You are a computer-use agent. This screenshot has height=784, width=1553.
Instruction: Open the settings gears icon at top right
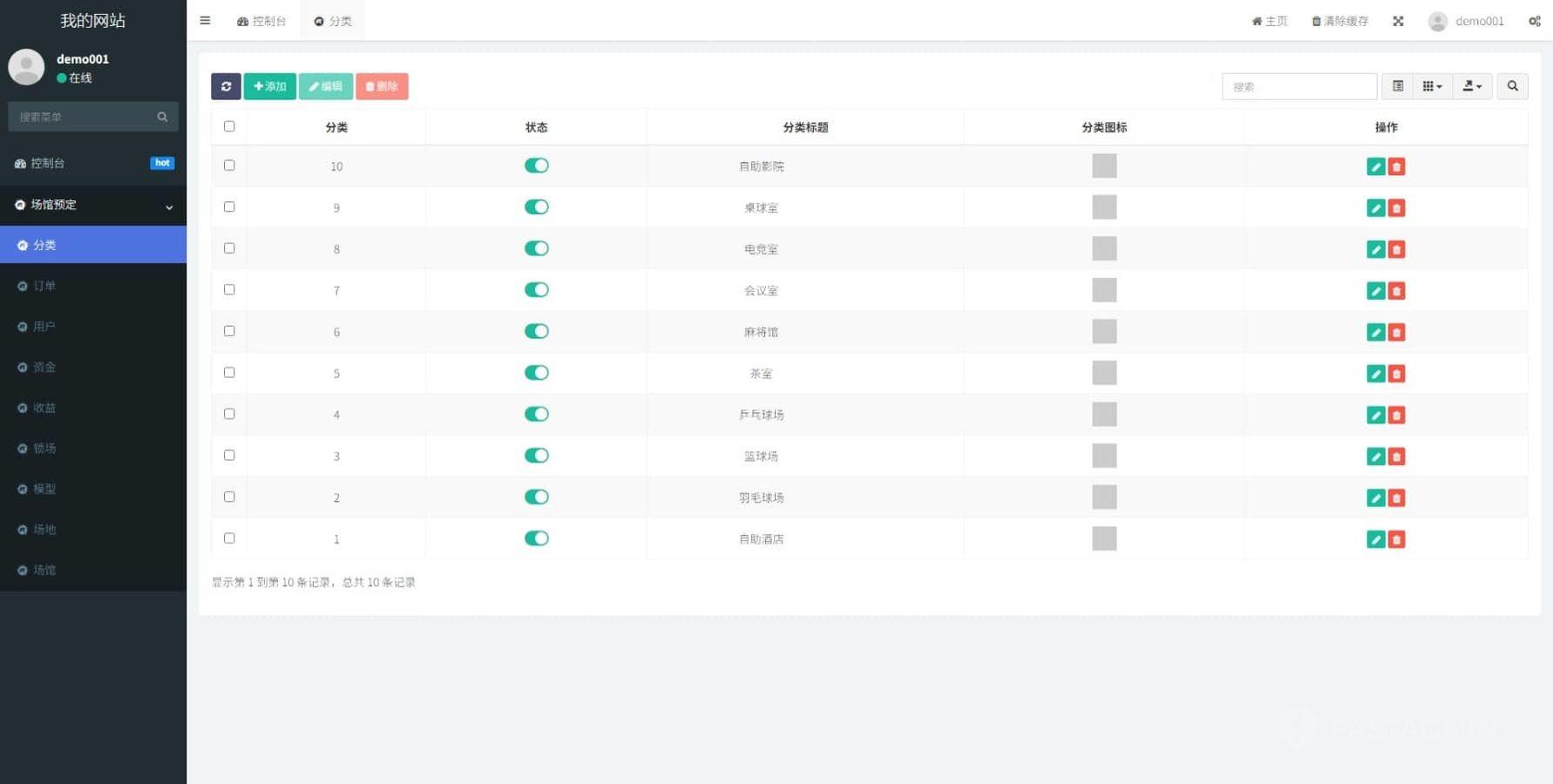pos(1534,21)
